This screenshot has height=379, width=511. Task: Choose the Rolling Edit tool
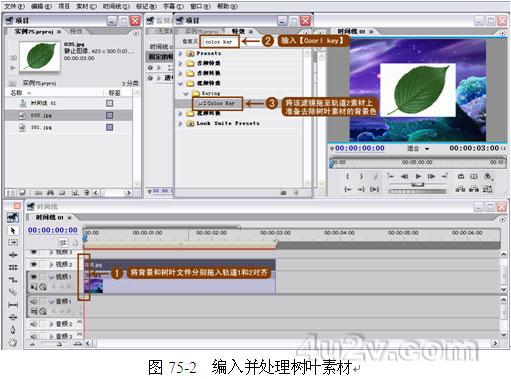point(13,267)
